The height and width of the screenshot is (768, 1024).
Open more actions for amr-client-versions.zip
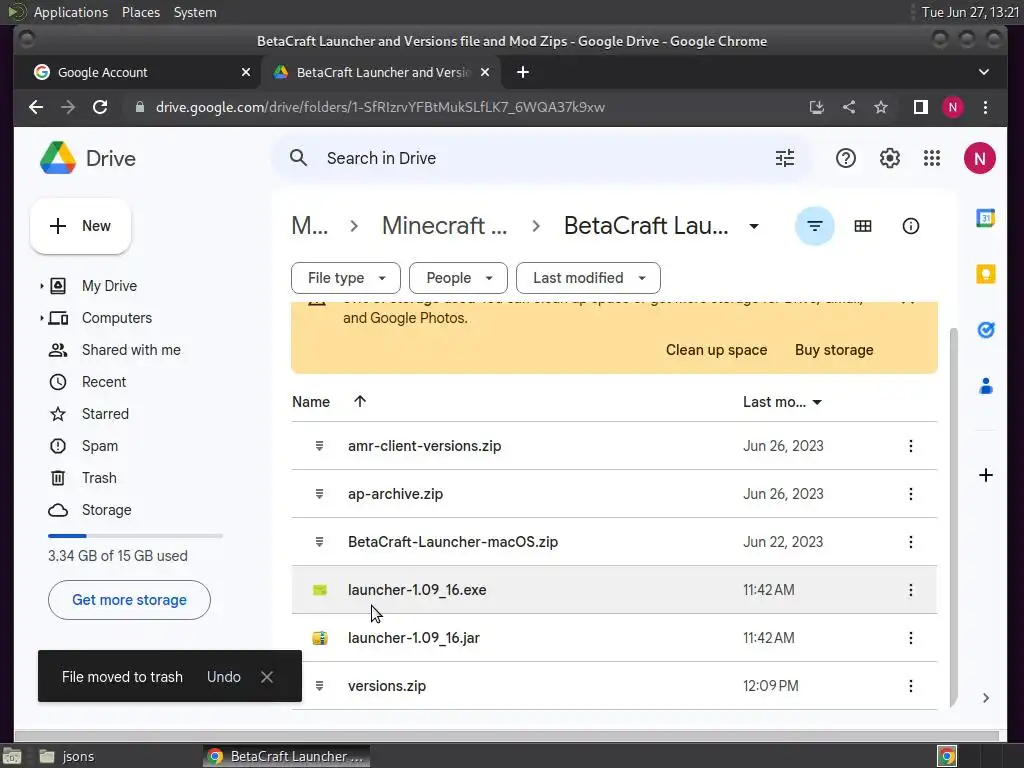point(910,446)
